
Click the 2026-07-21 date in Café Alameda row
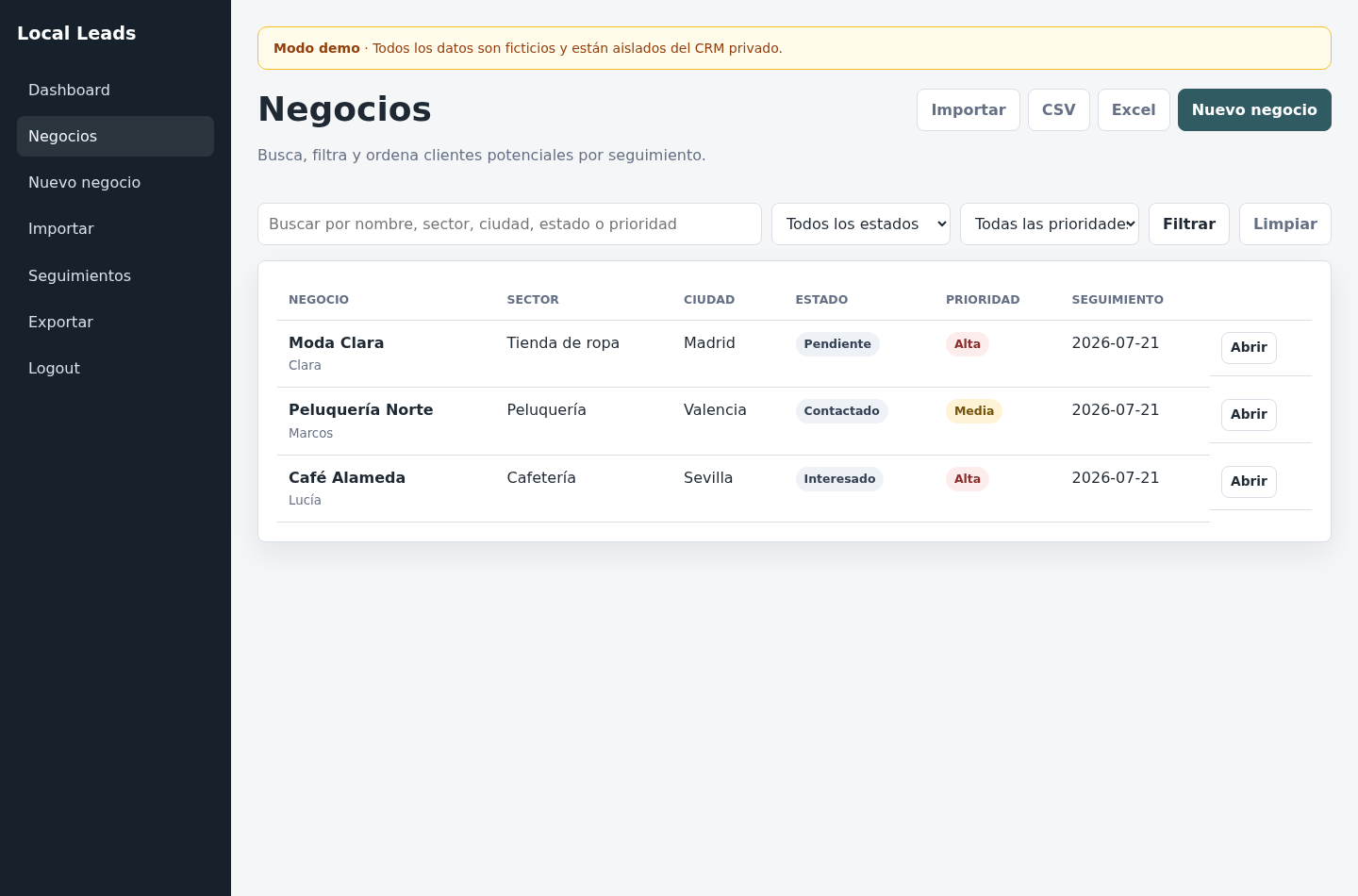pyautogui.click(x=1116, y=478)
